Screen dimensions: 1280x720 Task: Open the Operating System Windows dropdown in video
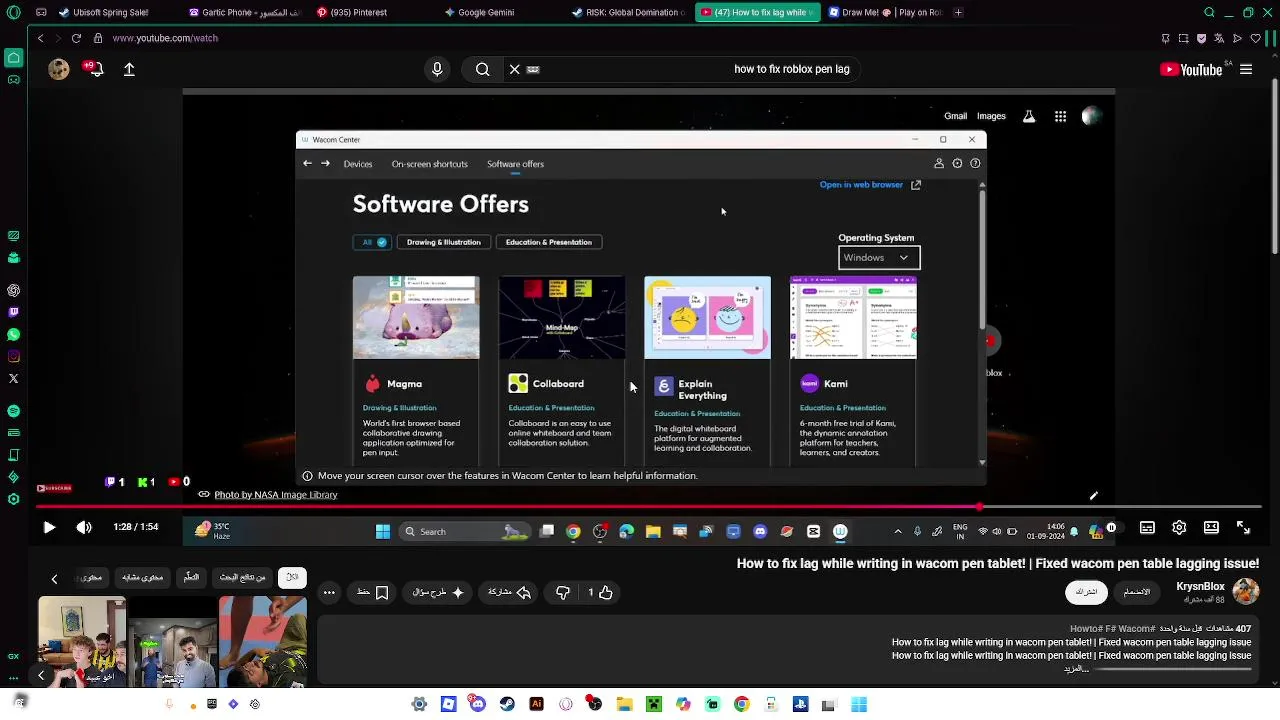point(879,258)
